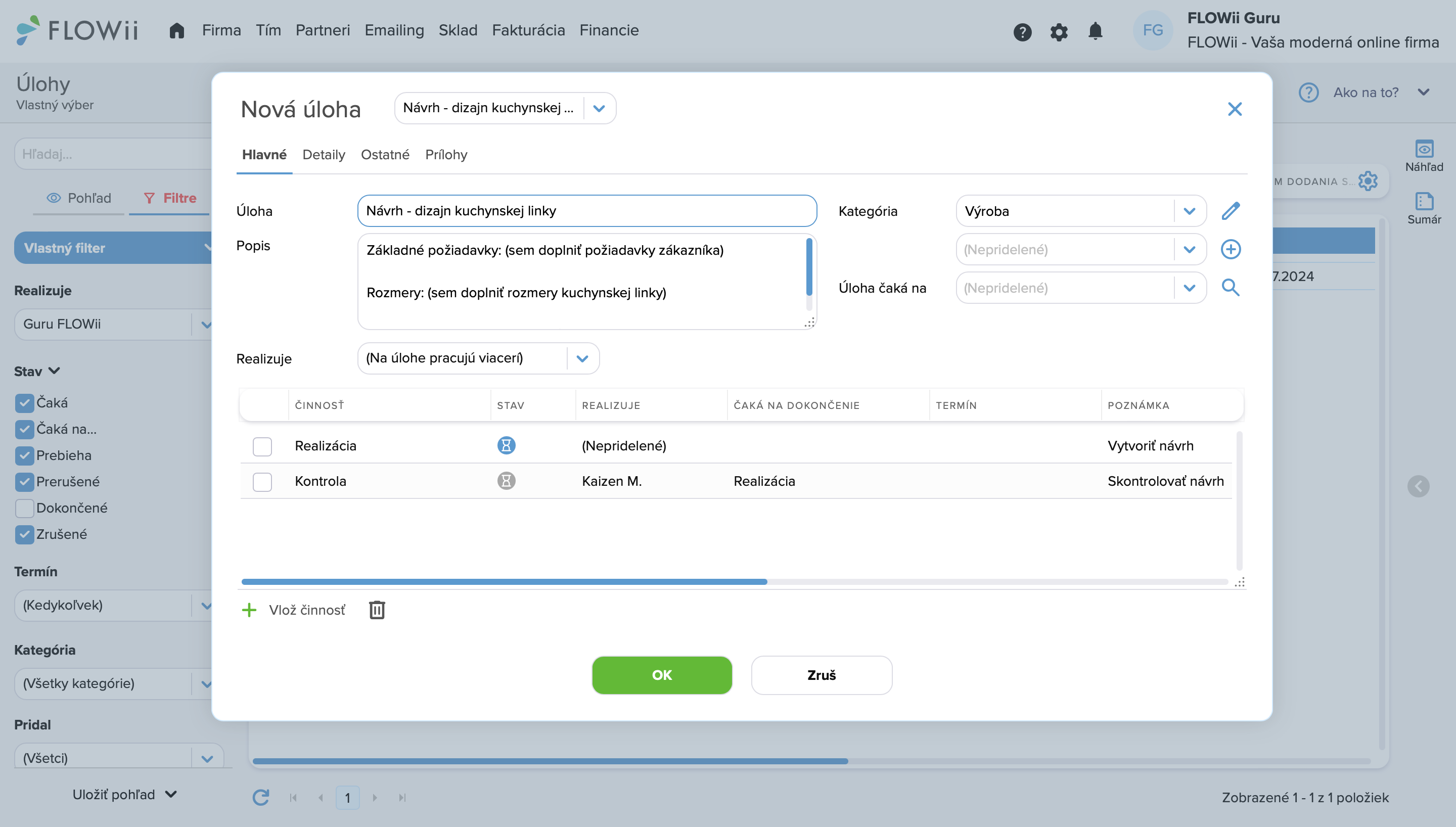The height and width of the screenshot is (827, 1456).
Task: Go to the first page of results
Action: (293, 798)
